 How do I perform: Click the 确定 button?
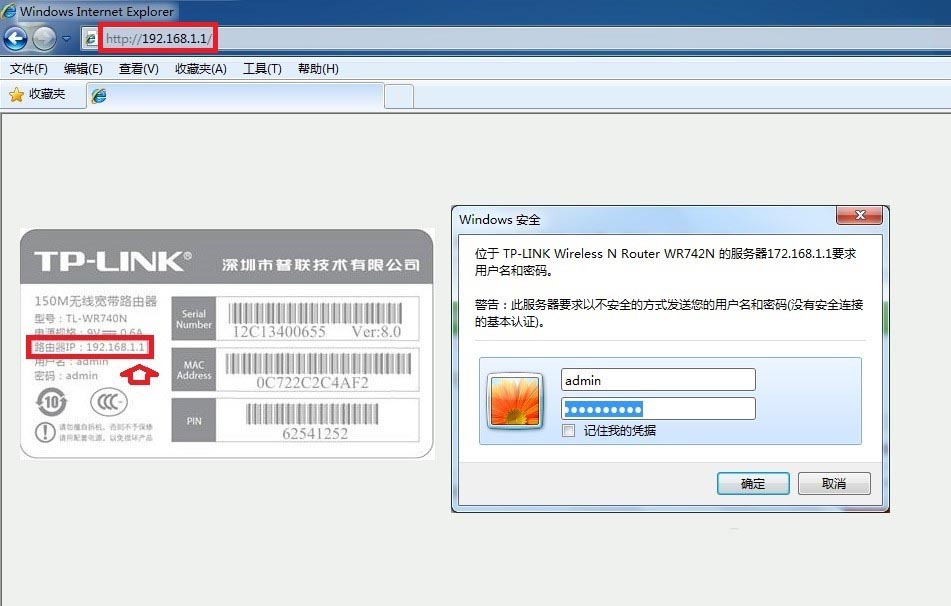(753, 483)
